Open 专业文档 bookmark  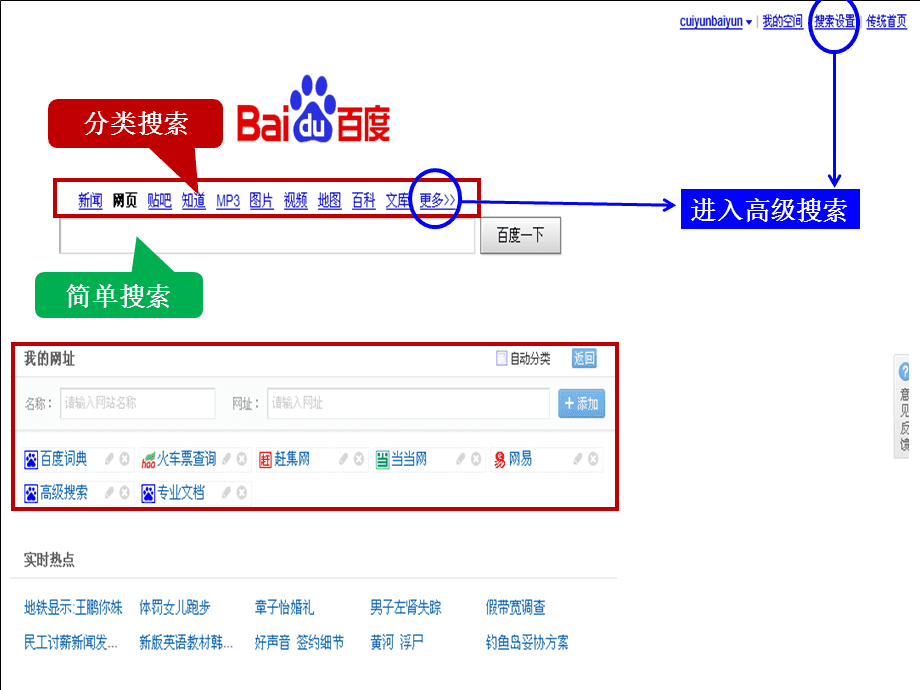(x=181, y=492)
